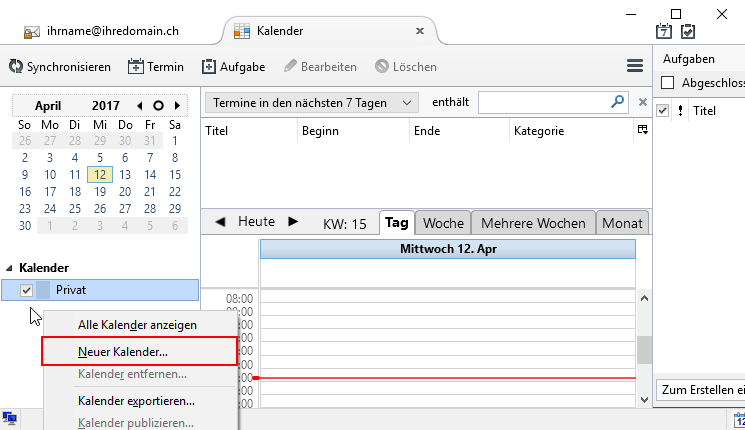Open the tasks tab icon at top right
The width and height of the screenshot is (745, 430).
pyautogui.click(x=688, y=31)
